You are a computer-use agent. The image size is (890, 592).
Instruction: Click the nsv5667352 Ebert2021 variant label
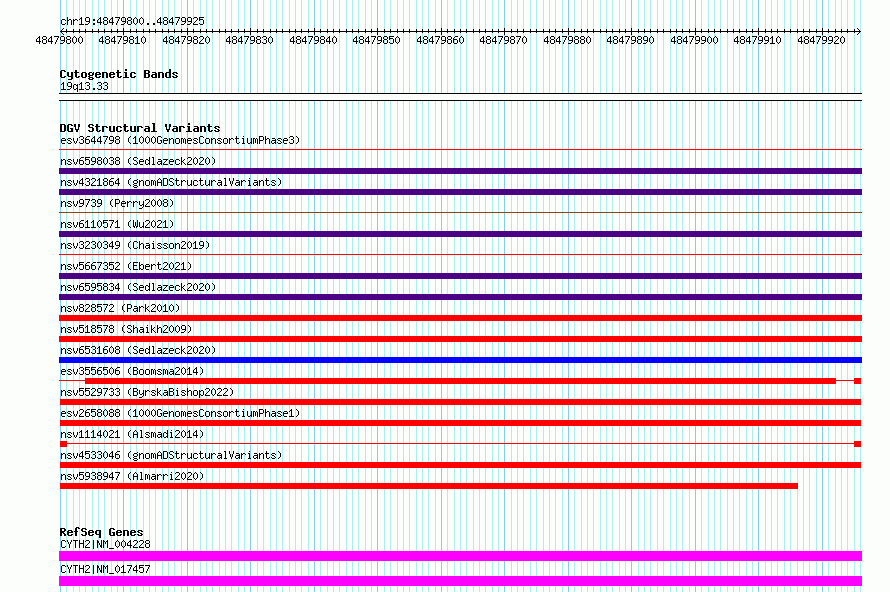(126, 266)
